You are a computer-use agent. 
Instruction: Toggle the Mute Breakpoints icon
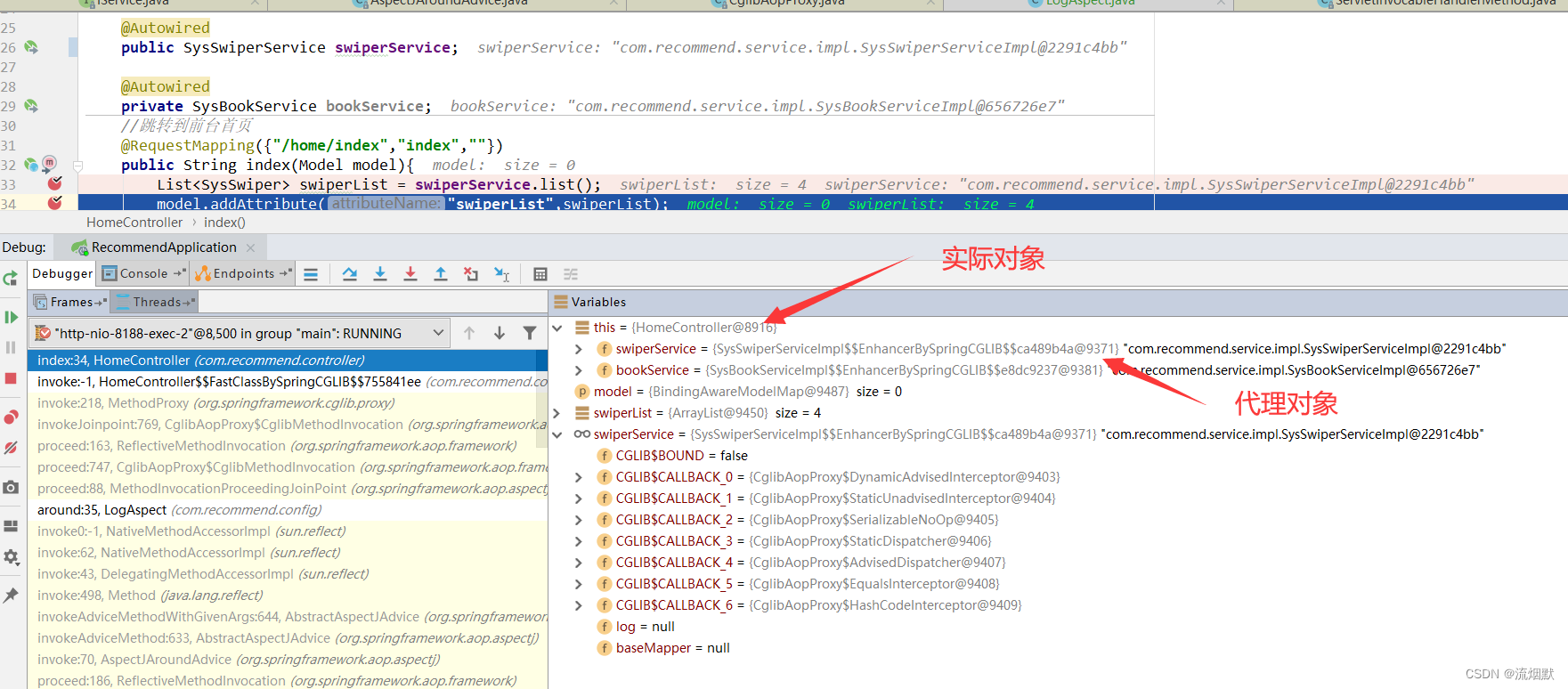(x=11, y=448)
